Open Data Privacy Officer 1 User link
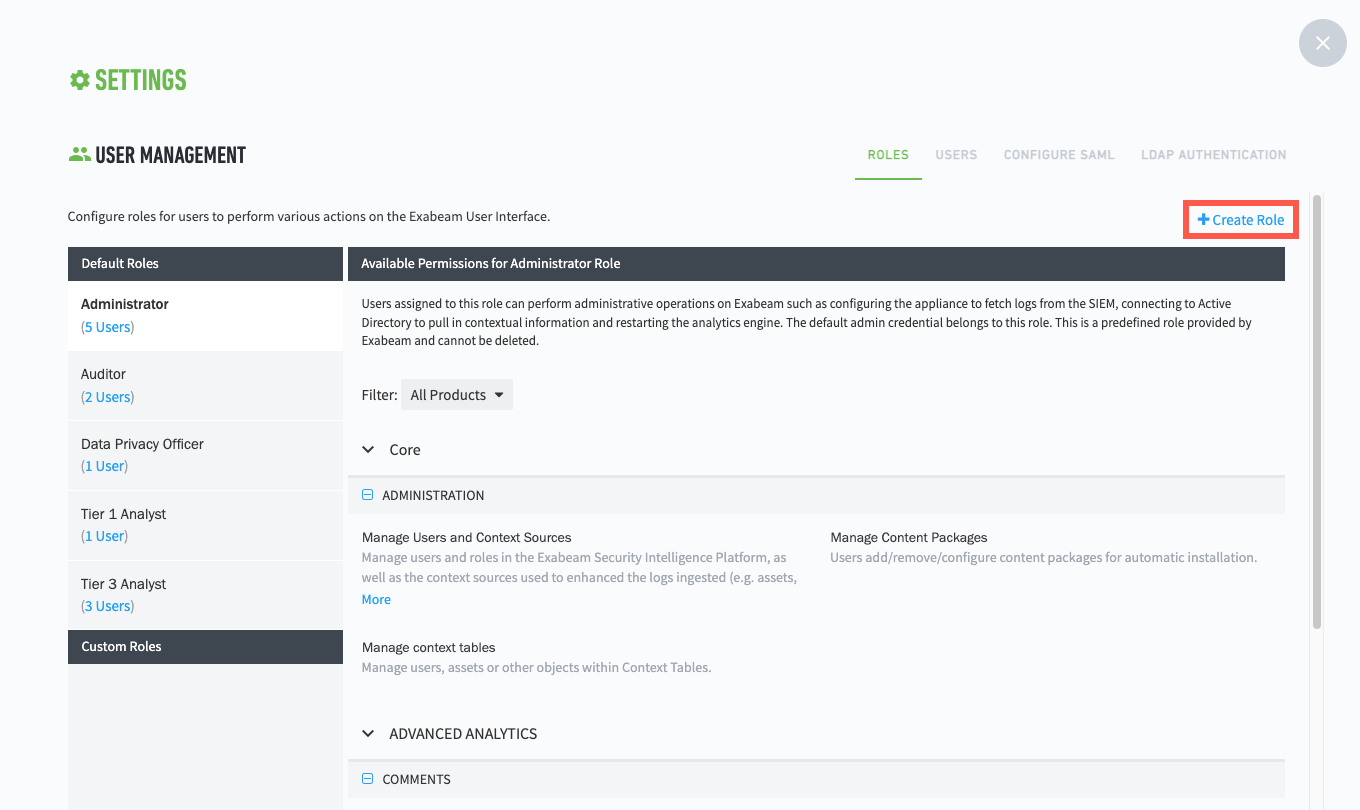 point(104,466)
